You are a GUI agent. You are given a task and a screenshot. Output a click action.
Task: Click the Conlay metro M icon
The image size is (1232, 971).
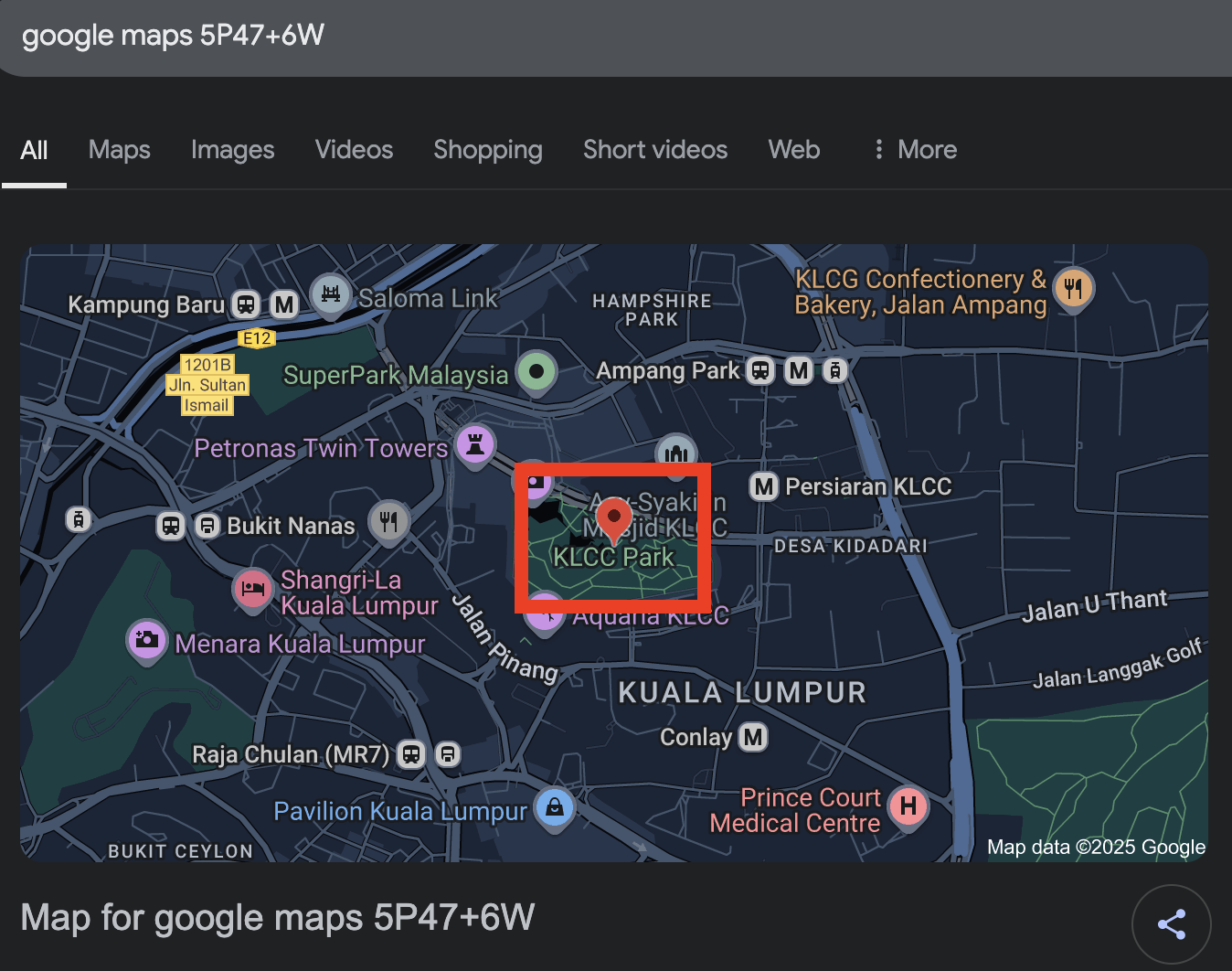pos(753,737)
